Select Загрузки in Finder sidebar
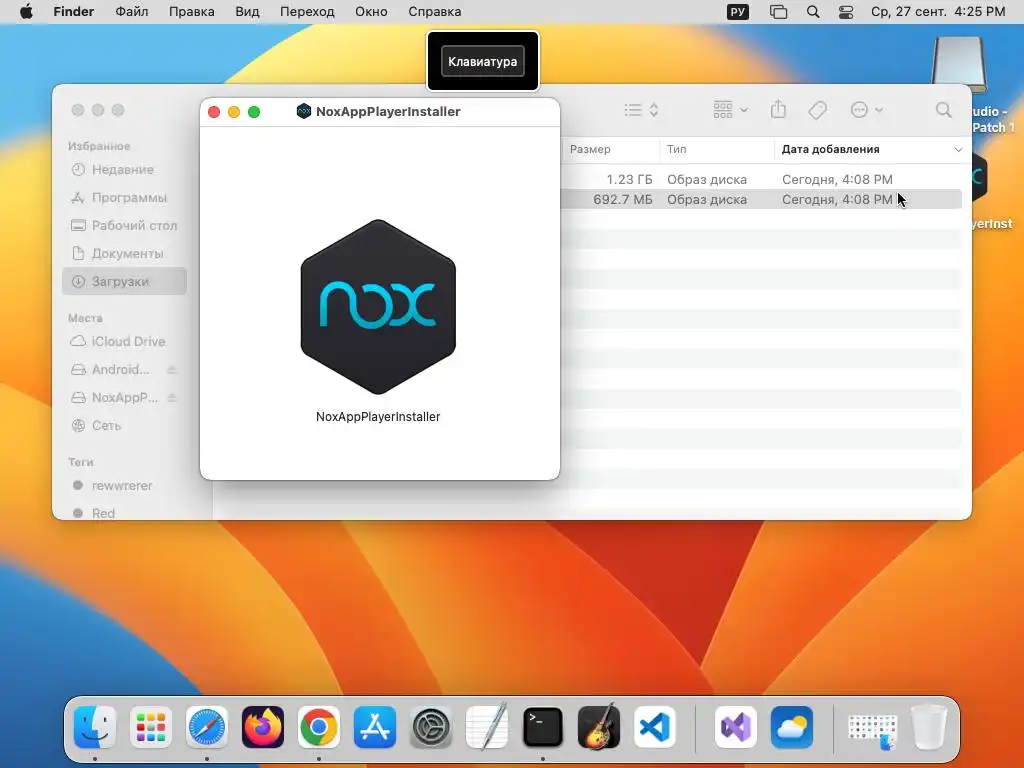 (124, 281)
